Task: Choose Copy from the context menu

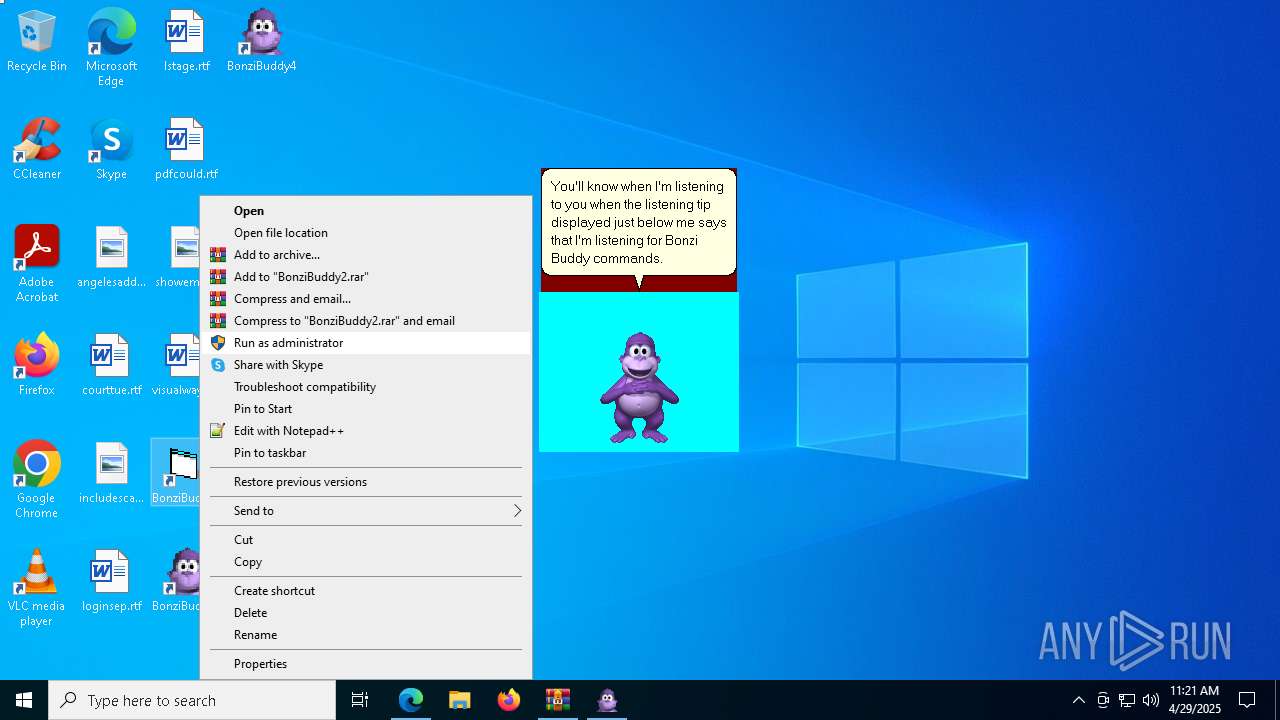Action: [x=366, y=562]
